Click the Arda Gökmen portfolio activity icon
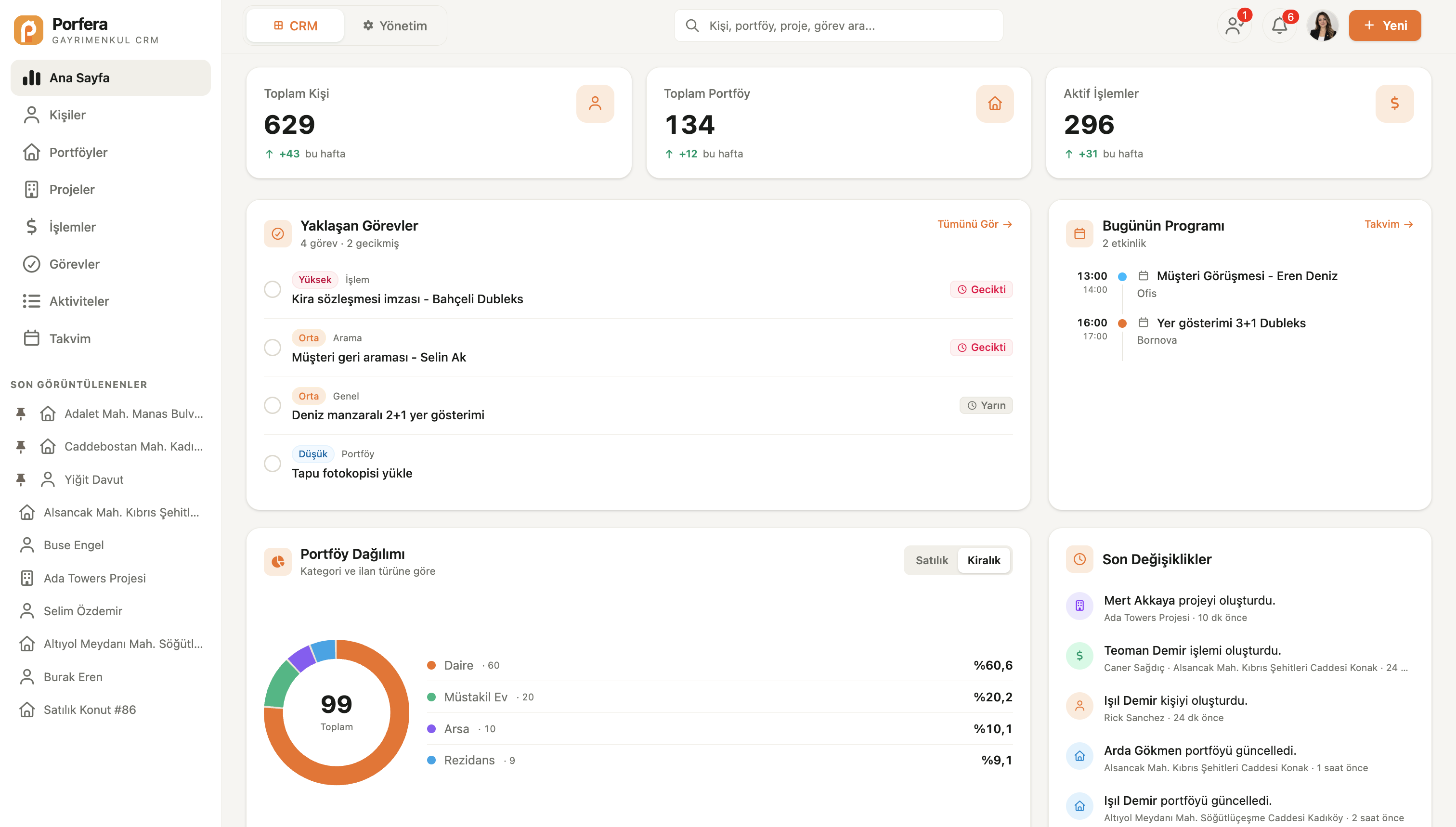 click(x=1079, y=756)
